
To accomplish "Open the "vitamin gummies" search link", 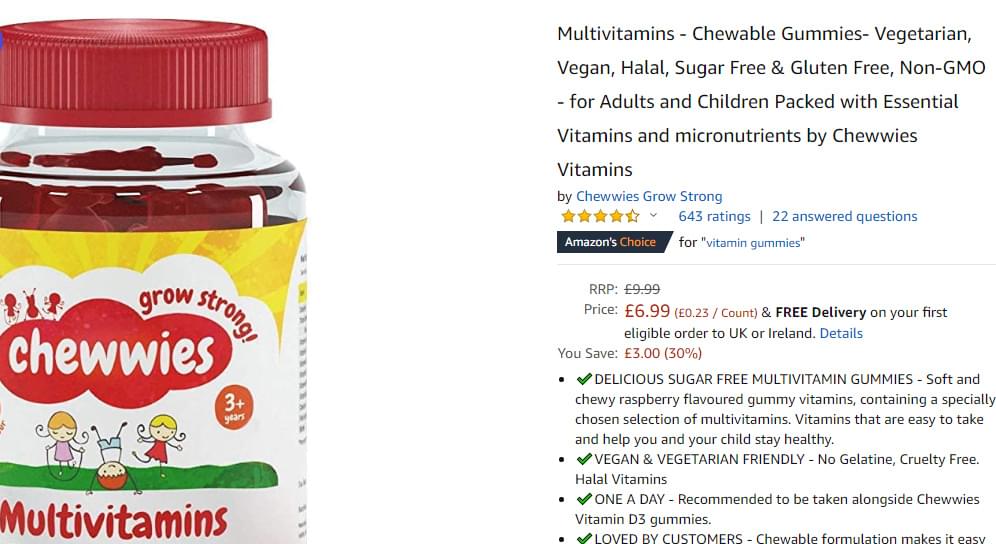I will coord(753,243).
